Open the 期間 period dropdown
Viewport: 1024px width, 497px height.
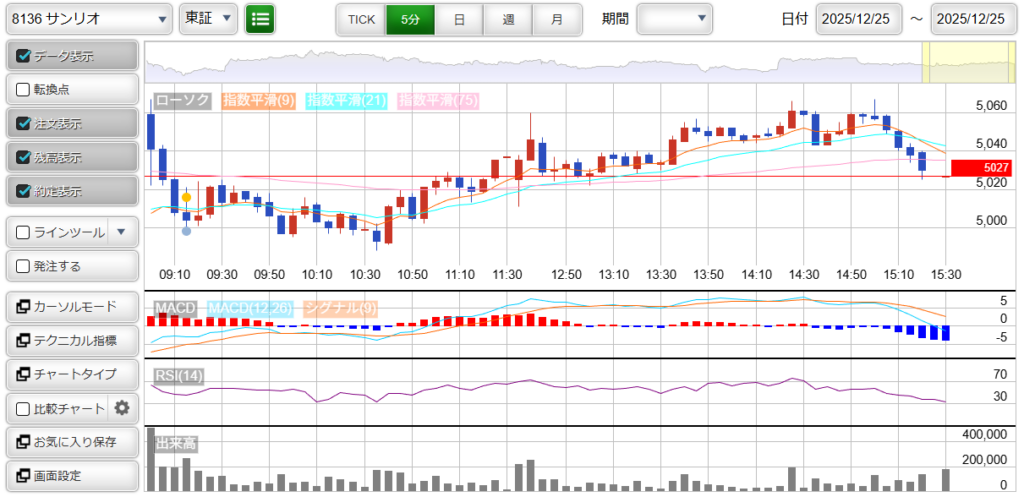pyautogui.click(x=674, y=18)
